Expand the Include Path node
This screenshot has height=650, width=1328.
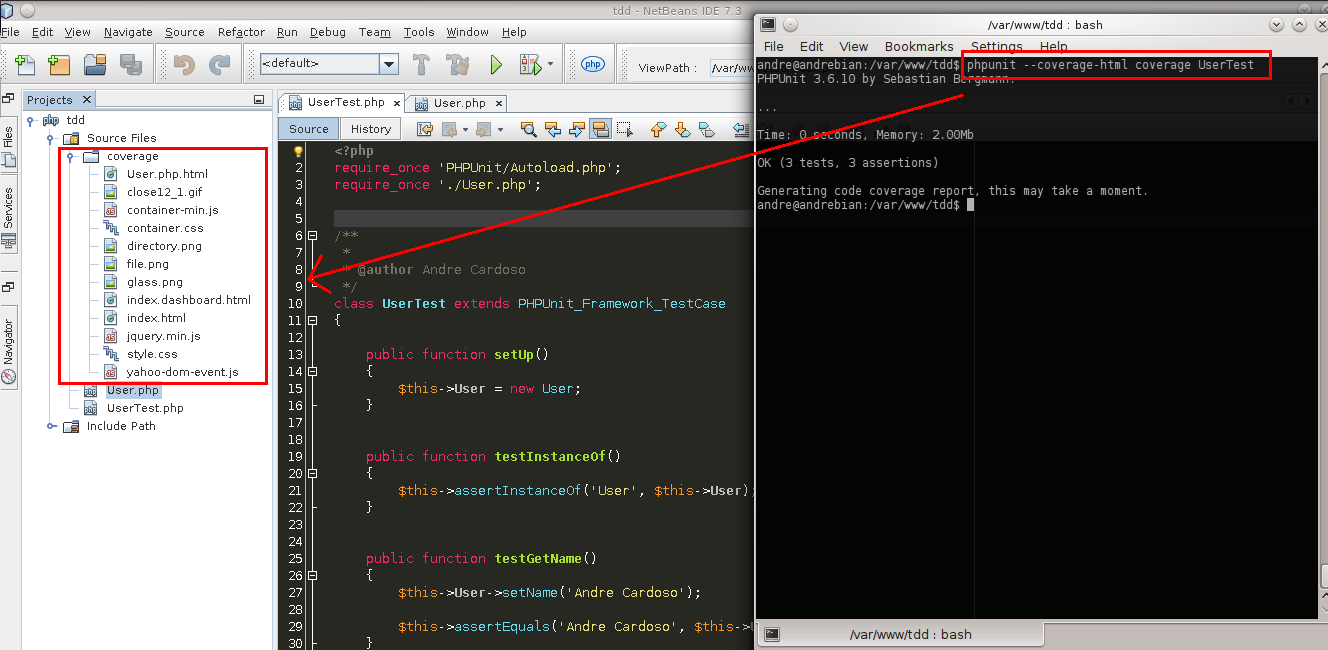[50, 426]
